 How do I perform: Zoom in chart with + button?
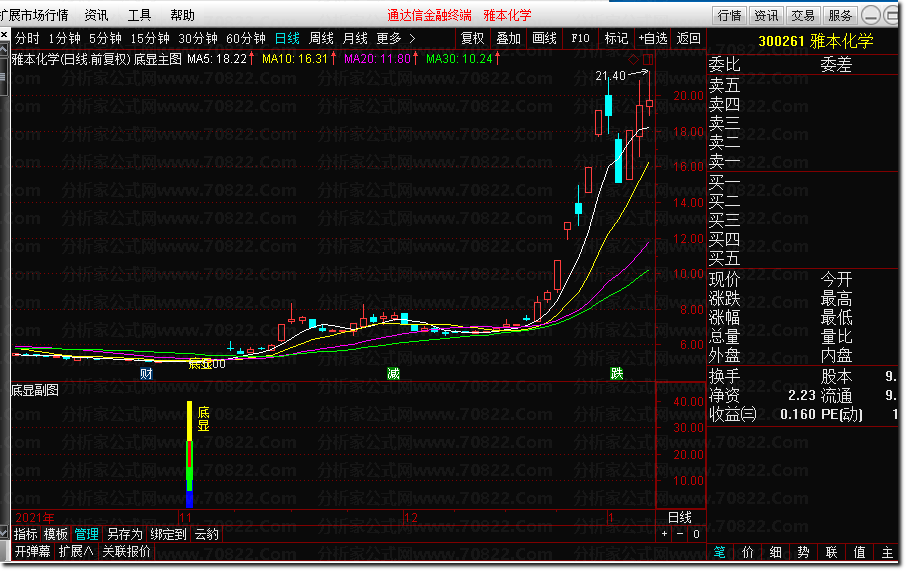click(664, 534)
